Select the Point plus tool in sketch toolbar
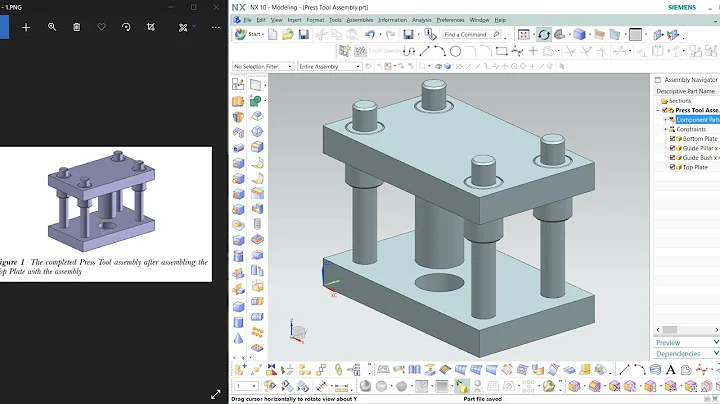720x404 pixels. point(533,51)
